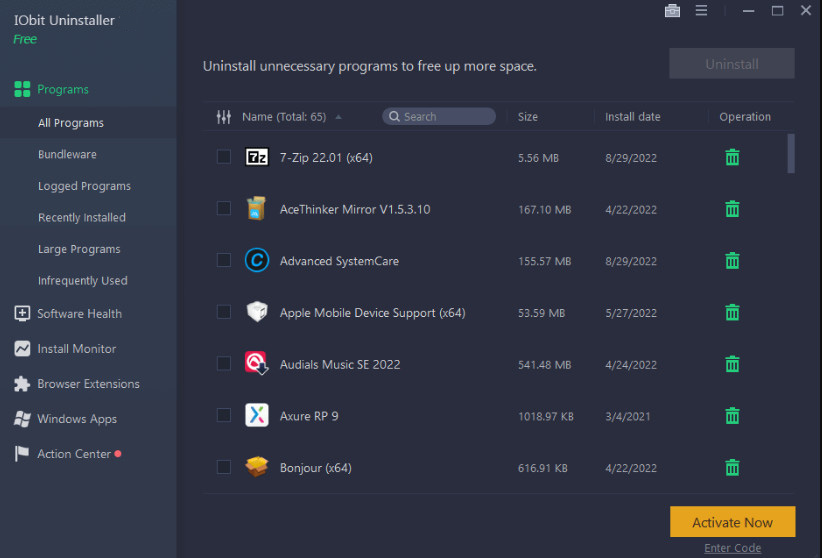
Task: Toggle the Name column sort arrow
Action: pos(339,117)
